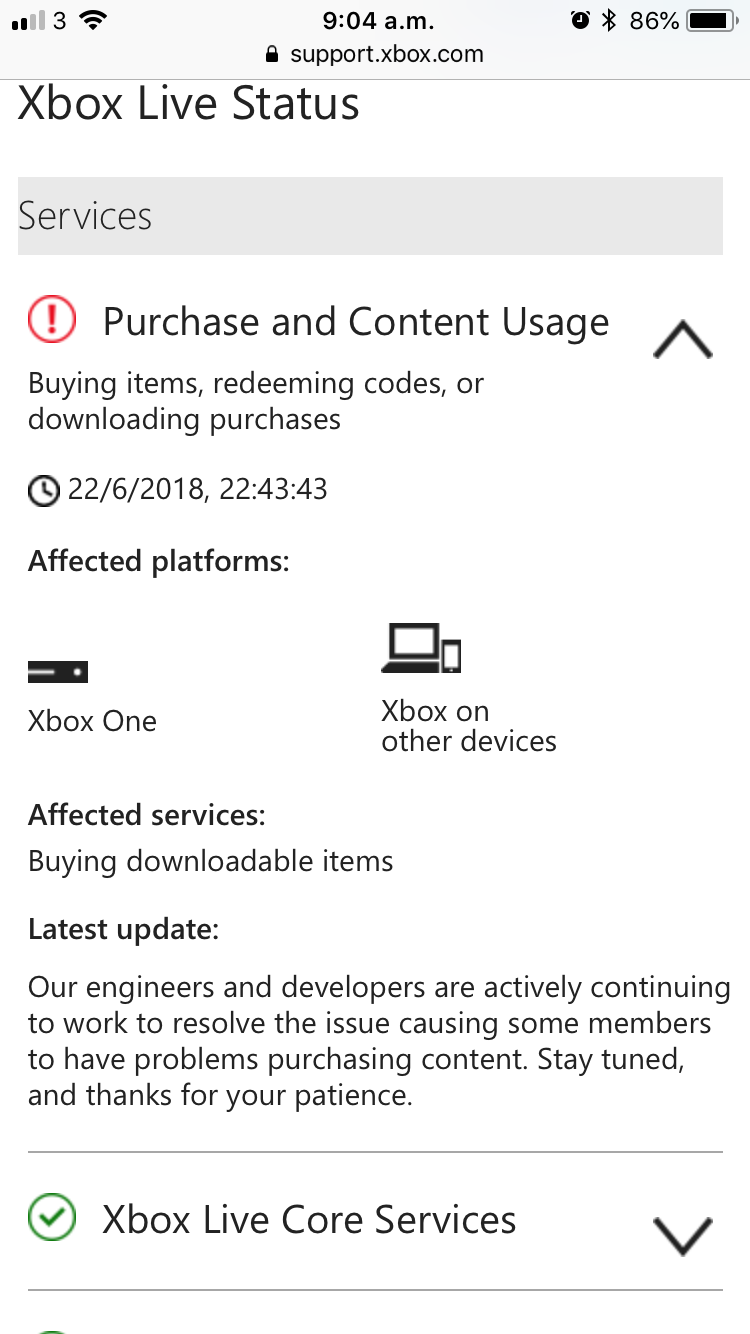Tap the partially visible green status icon at bottom
This screenshot has height=1334, width=750.
coord(51,1331)
